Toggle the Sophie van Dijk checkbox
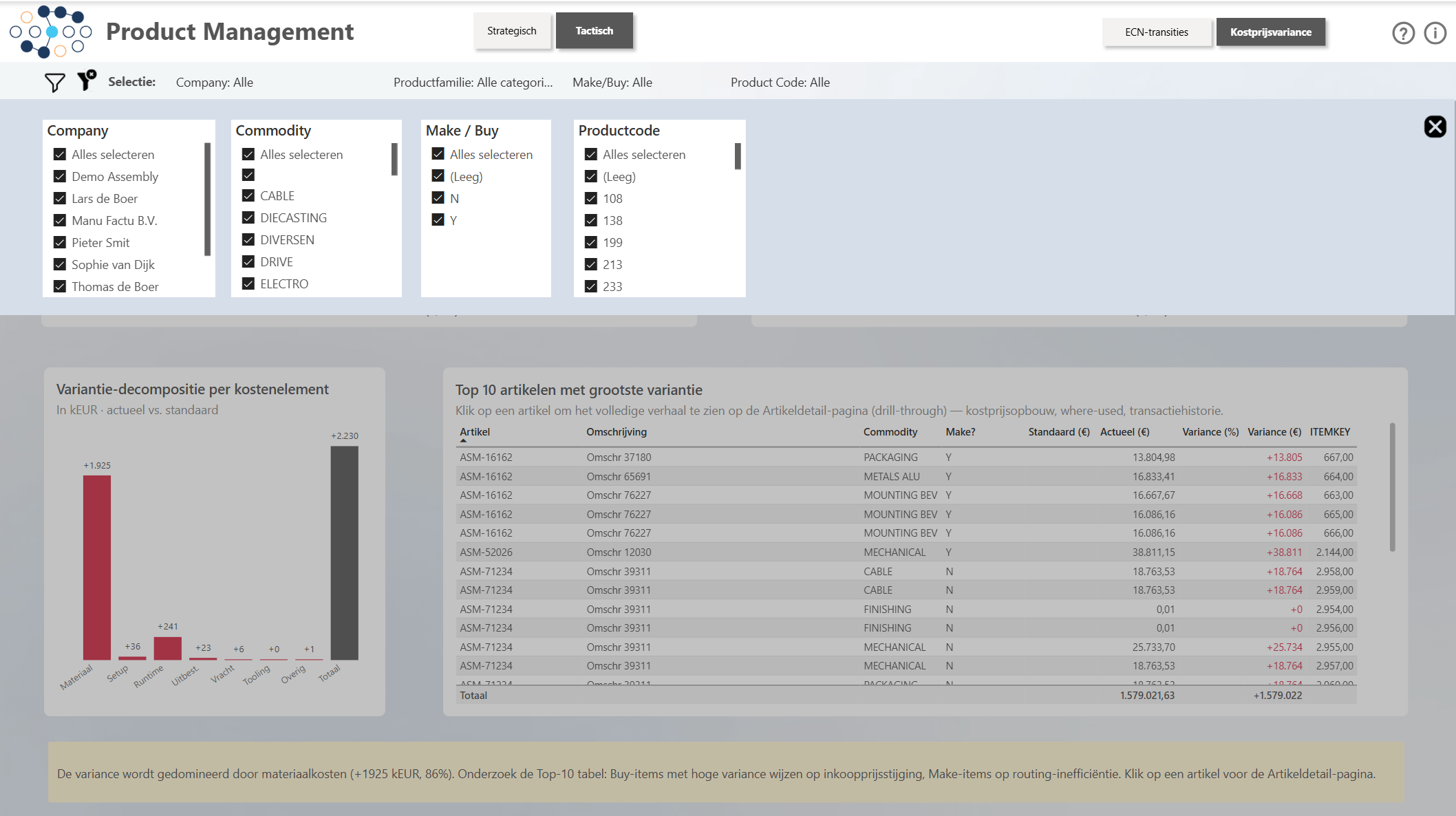1456x816 pixels. [x=60, y=265]
